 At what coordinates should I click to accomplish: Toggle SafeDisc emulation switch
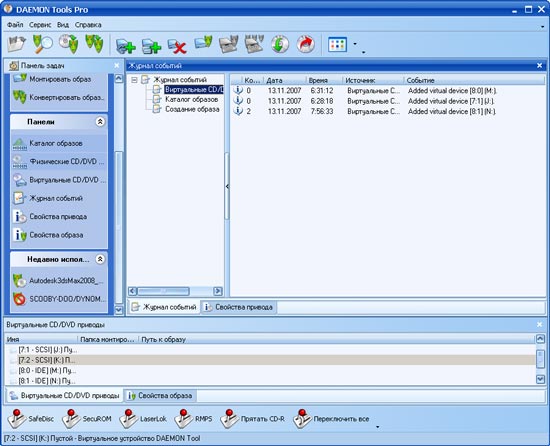point(31,419)
